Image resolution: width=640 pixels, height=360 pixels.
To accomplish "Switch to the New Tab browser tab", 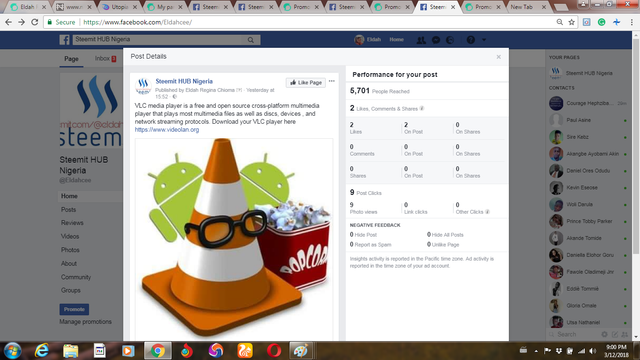I will [x=527, y=7].
